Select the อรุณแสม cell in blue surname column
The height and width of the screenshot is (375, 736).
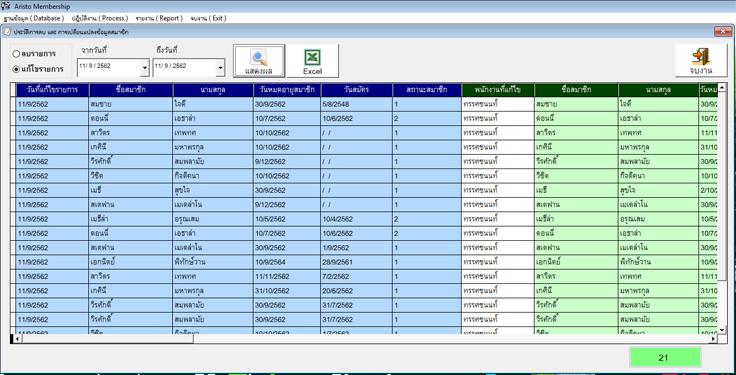point(213,219)
